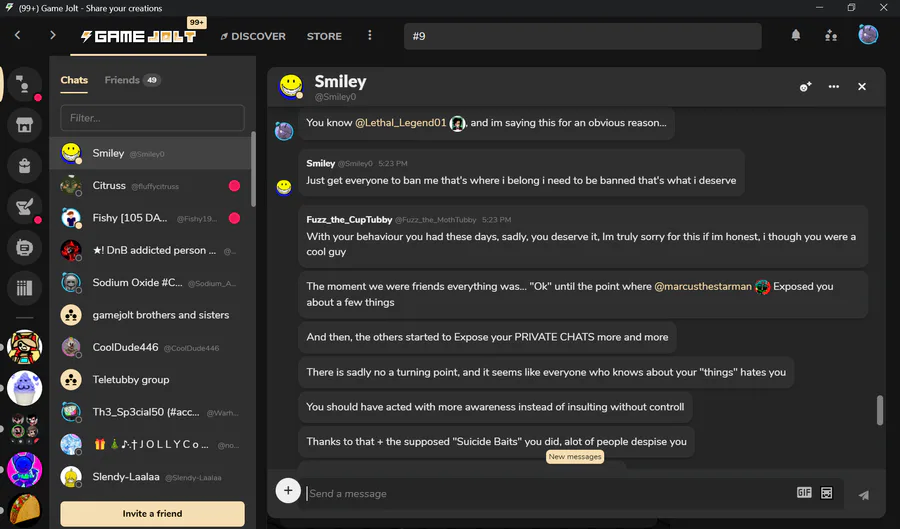Switch to the Chats tab
This screenshot has width=900, height=529.
74,80
